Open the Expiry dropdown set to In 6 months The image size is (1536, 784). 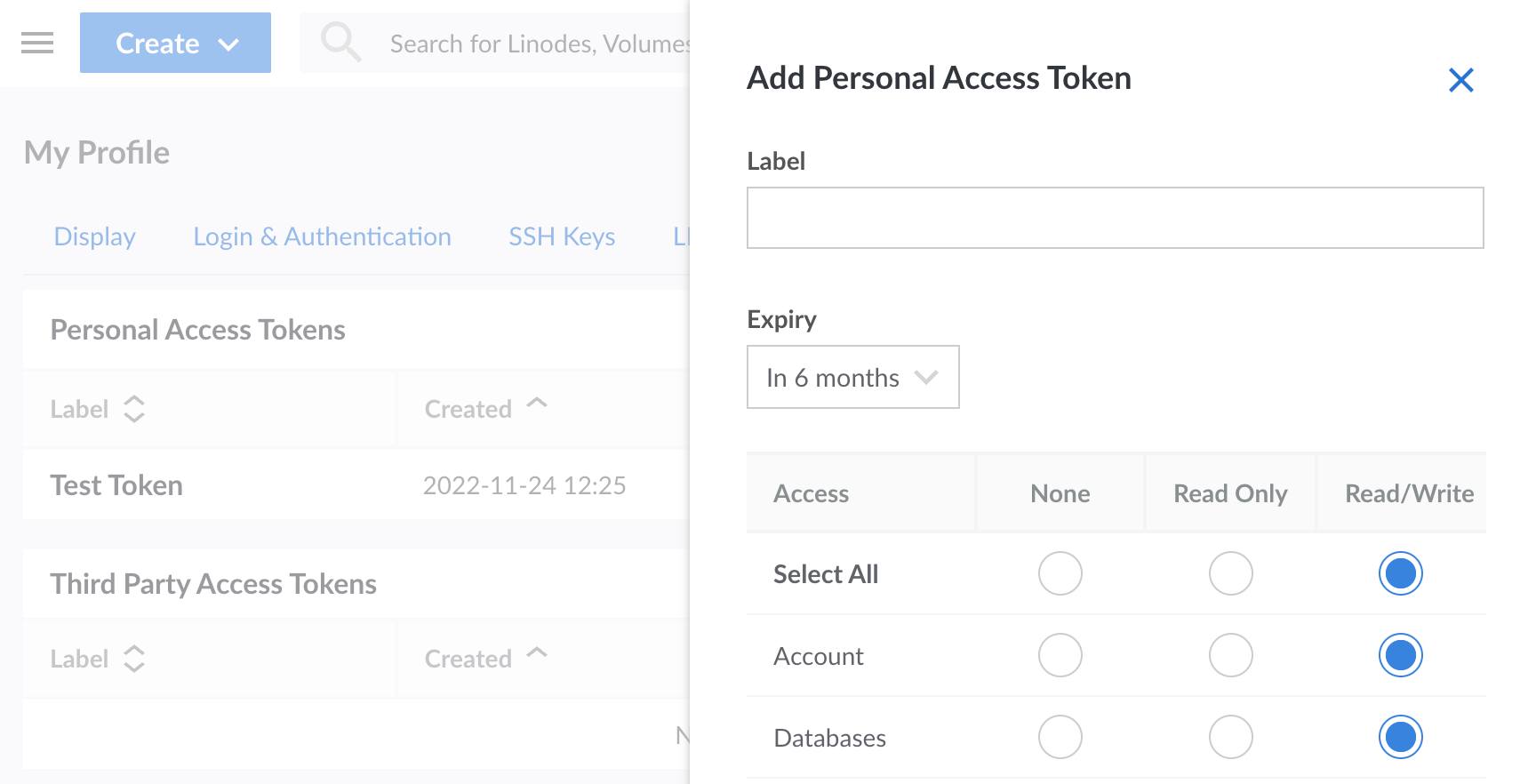click(x=852, y=377)
